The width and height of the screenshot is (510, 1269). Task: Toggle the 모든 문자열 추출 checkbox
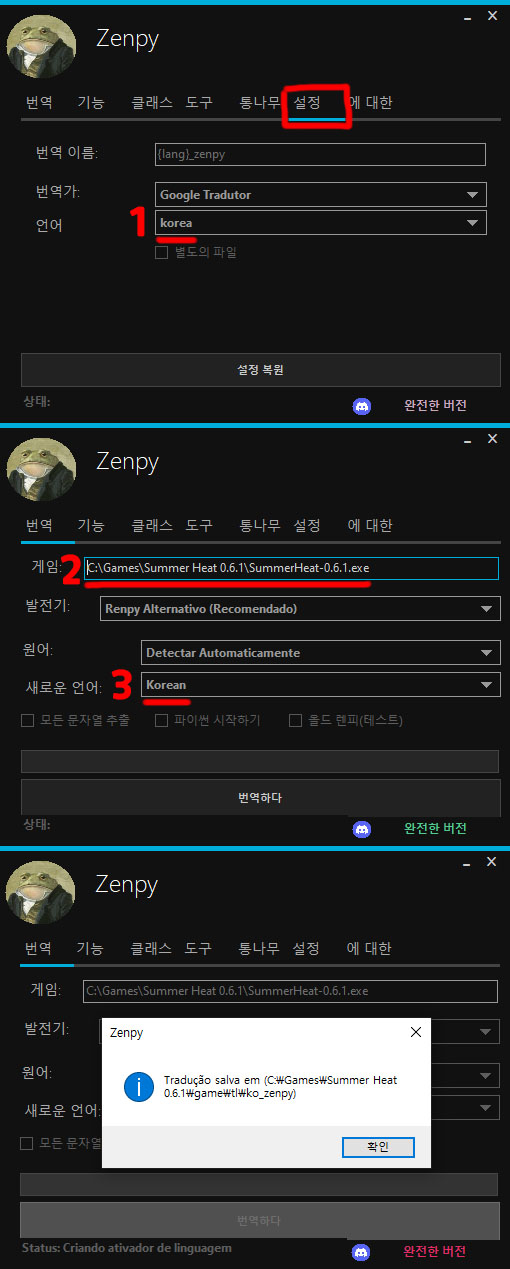click(x=27, y=720)
